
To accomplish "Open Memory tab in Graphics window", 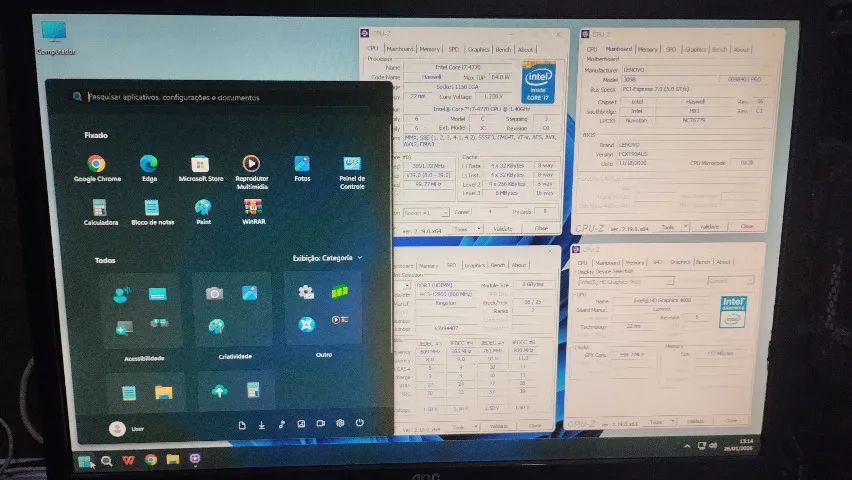I will [x=634, y=262].
